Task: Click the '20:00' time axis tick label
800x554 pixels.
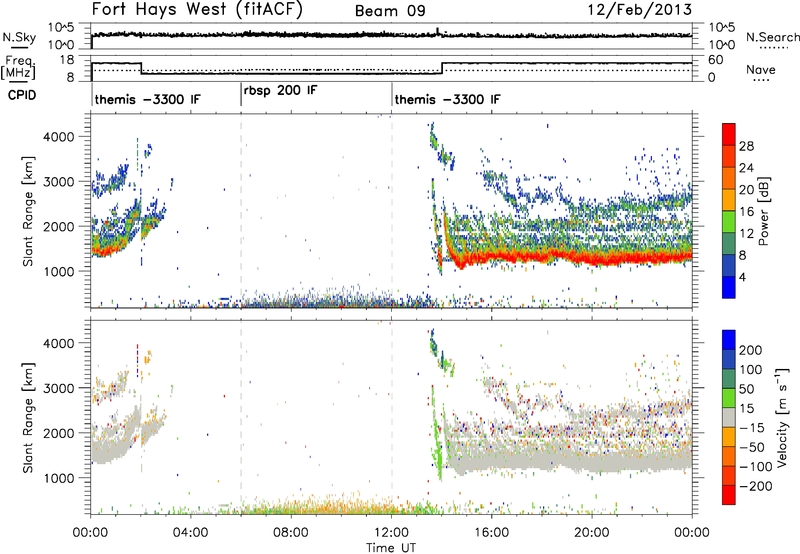Action: [592, 533]
